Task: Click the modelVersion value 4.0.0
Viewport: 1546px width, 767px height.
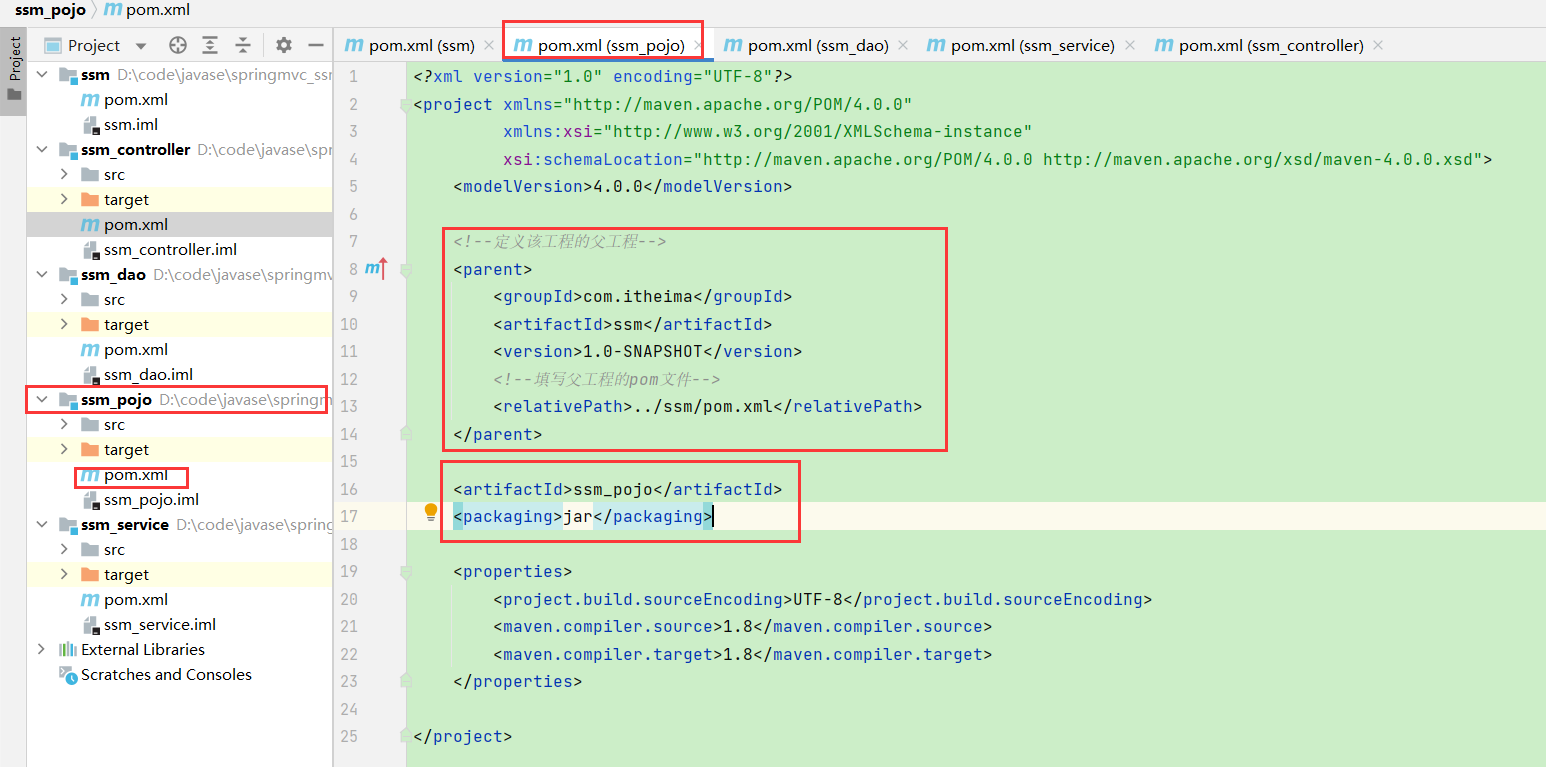Action: [x=618, y=186]
